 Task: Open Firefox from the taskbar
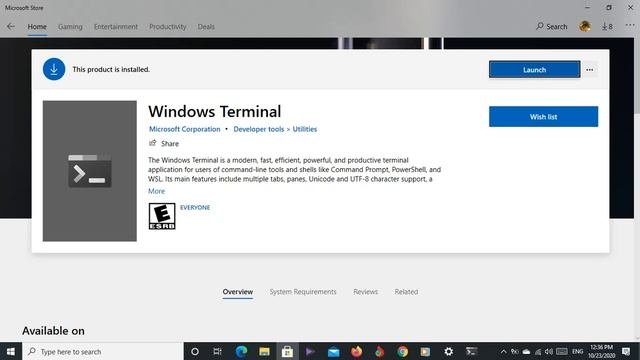[x=356, y=351]
